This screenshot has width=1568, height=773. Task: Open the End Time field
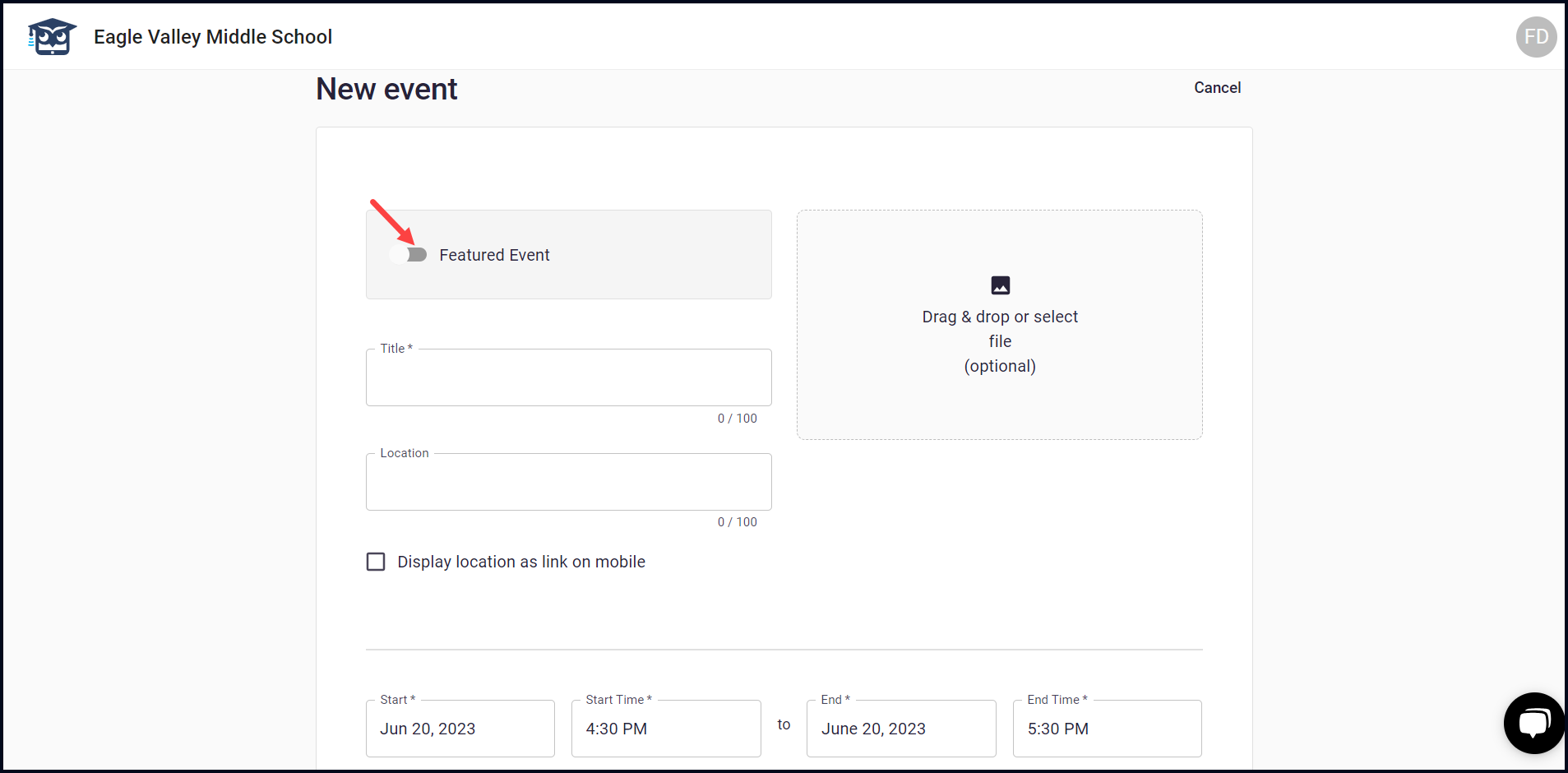pos(1108,729)
